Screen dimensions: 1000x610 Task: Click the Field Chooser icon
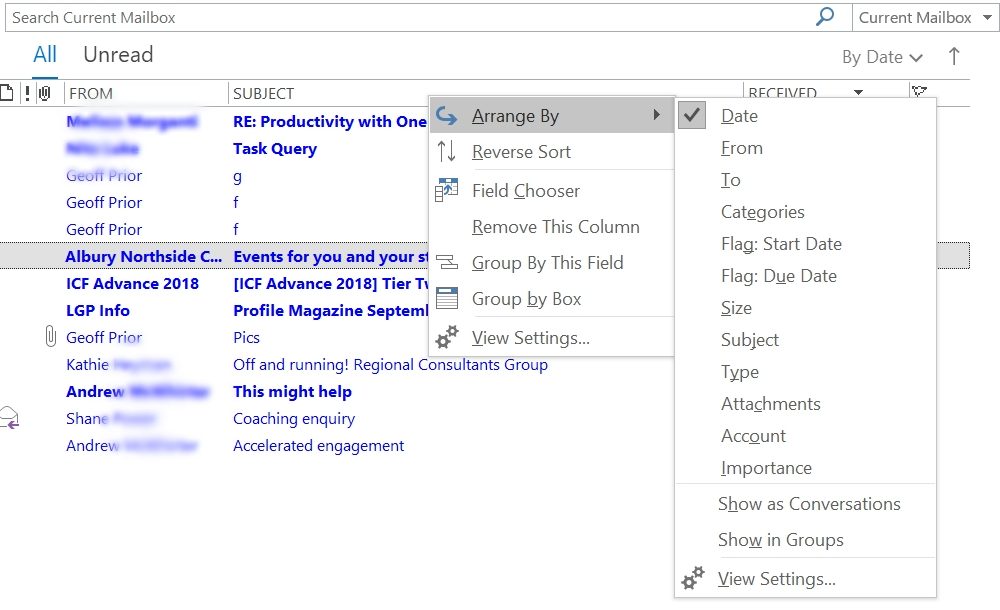click(446, 190)
